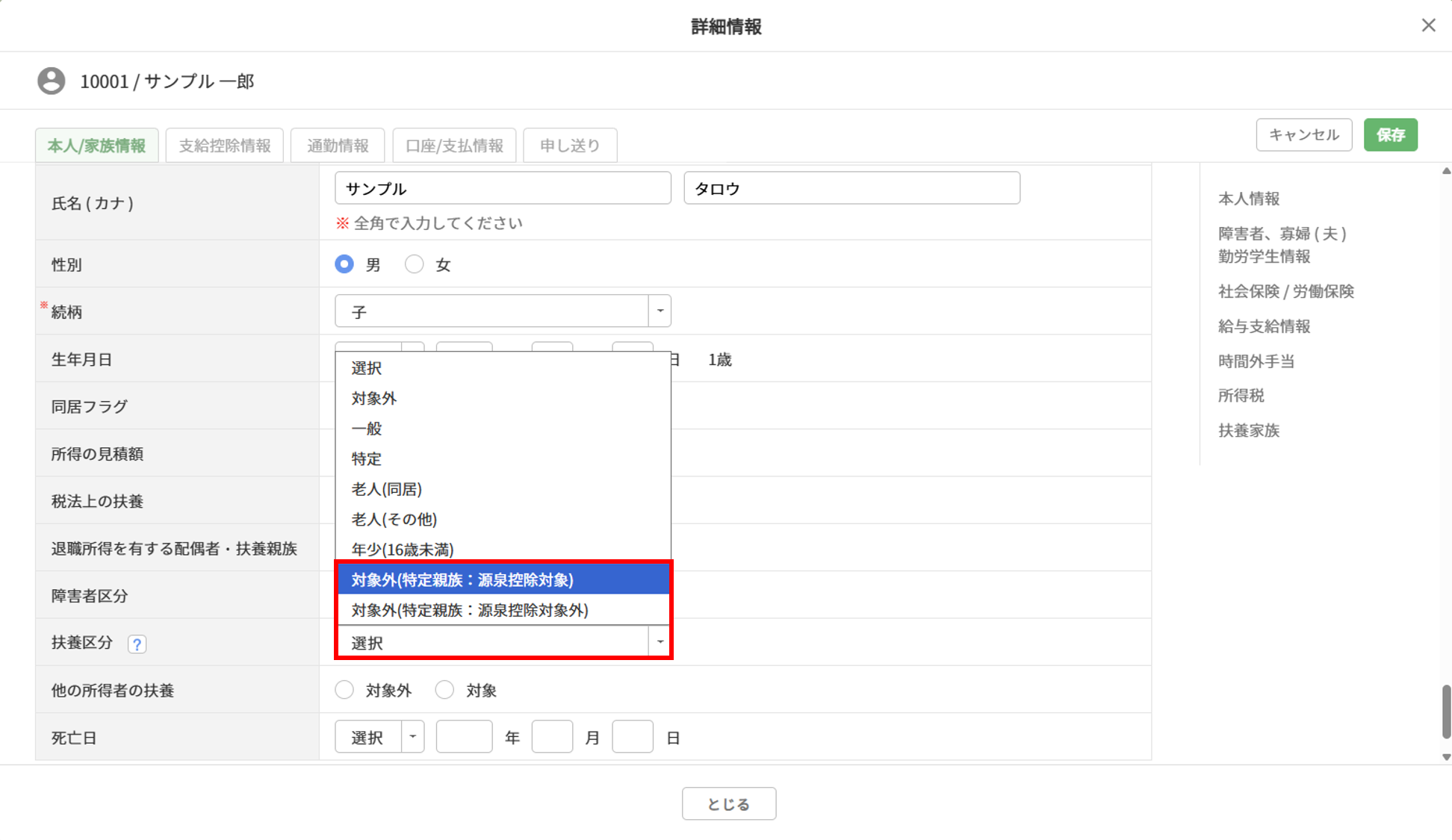This screenshot has width=1452, height=840.
Task: Choose 対象 for 他の所得者の扶養
Action: [x=444, y=690]
